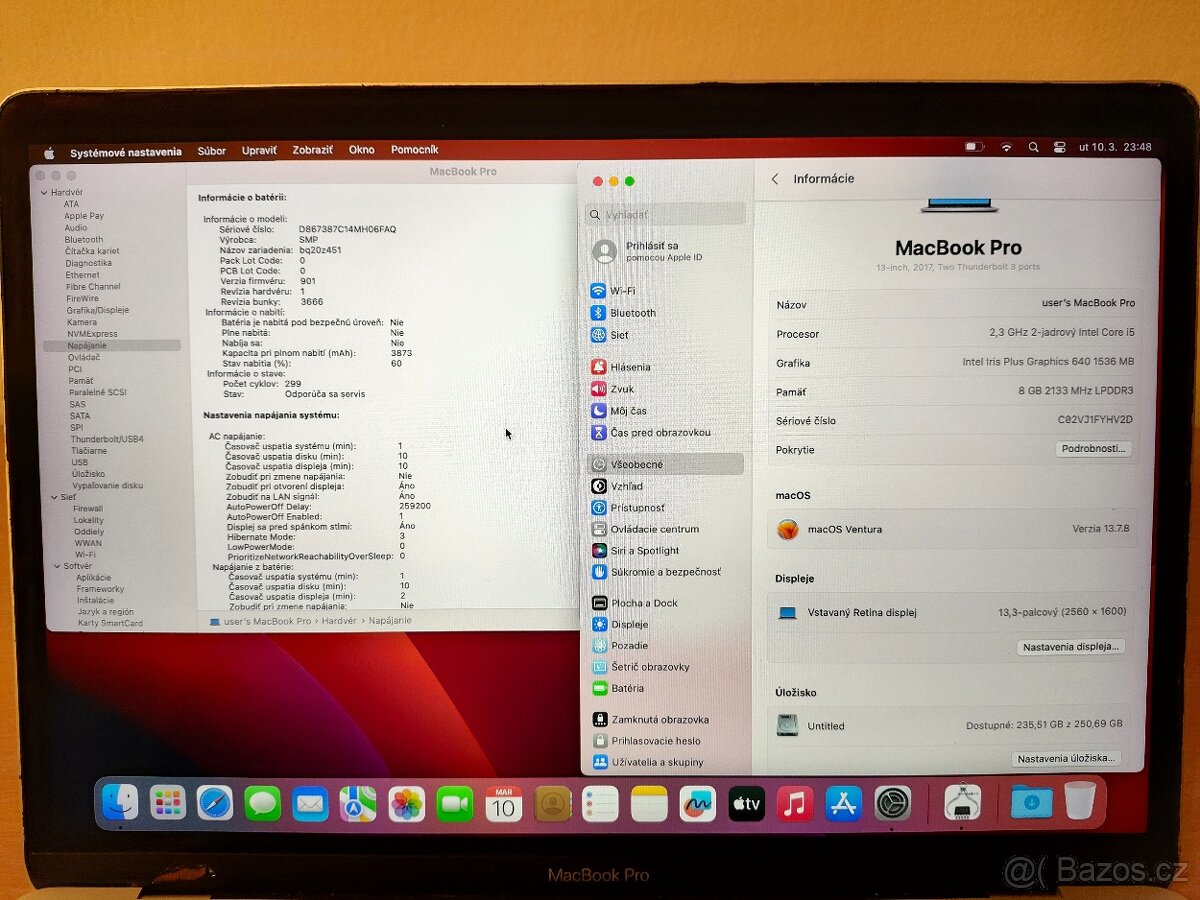Open Wi-Fi settings in the sidebar
The height and width of the screenshot is (900, 1200).
click(x=620, y=291)
